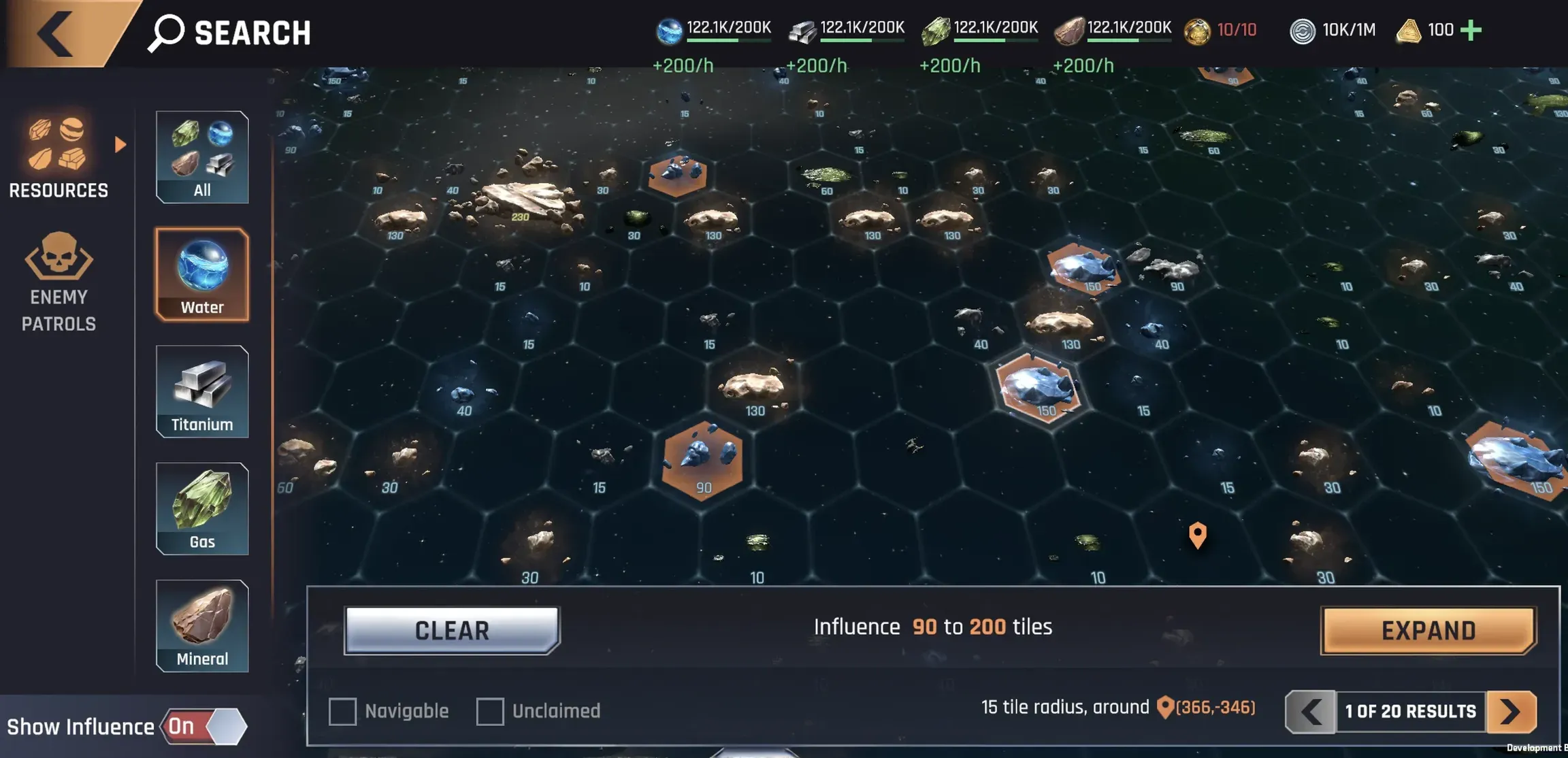Click the CLEAR button
The height and width of the screenshot is (758, 1568).
(452, 630)
